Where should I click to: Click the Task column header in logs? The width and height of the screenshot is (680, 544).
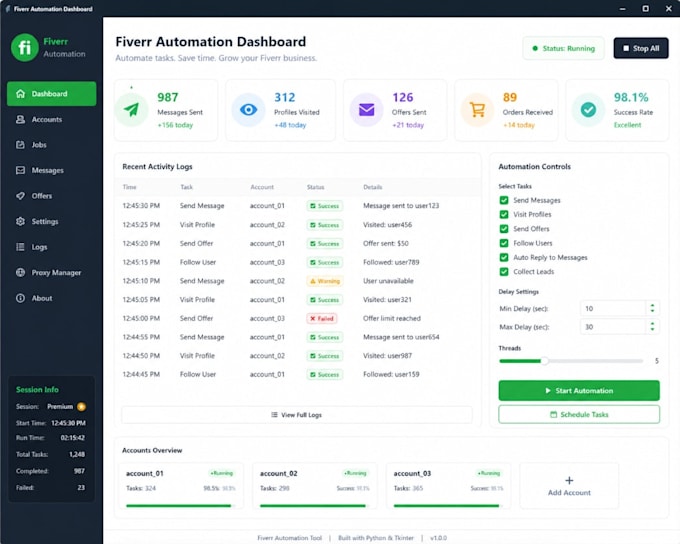click(186, 187)
